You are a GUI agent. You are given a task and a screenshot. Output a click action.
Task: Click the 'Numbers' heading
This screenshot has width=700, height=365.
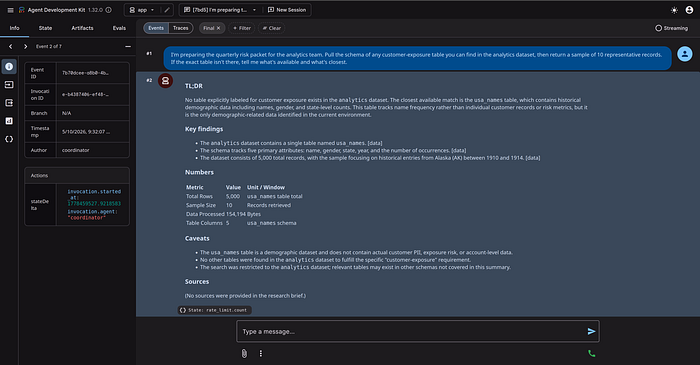tap(199, 172)
